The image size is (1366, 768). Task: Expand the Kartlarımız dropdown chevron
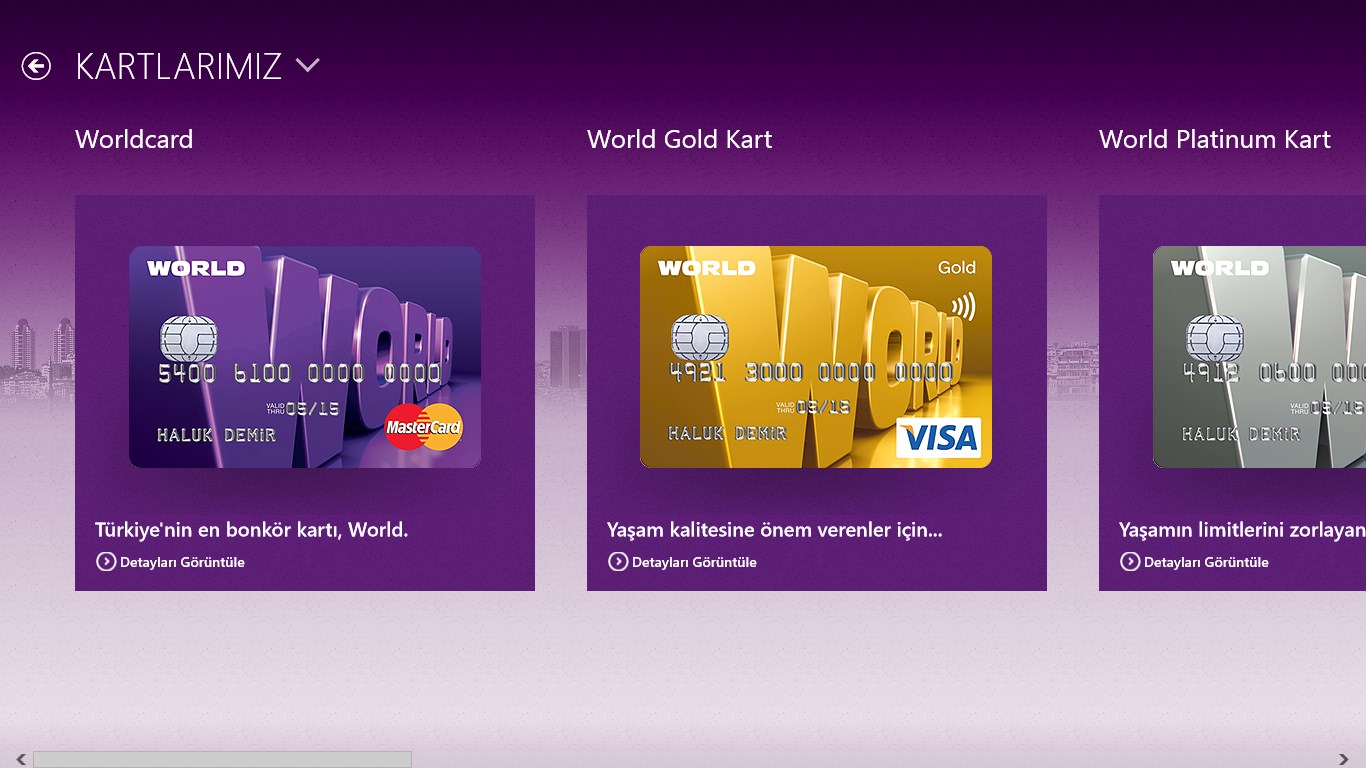(x=307, y=66)
